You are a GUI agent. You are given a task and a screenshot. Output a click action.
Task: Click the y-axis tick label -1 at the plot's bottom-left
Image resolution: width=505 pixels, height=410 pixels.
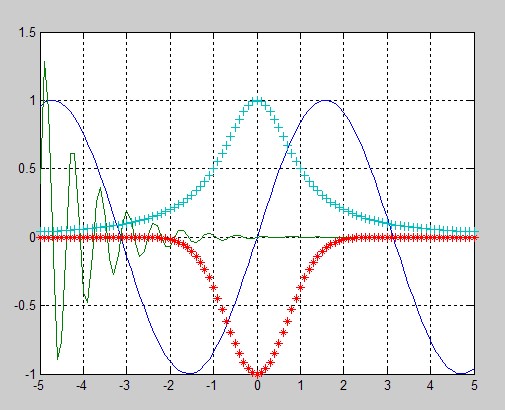point(30,374)
